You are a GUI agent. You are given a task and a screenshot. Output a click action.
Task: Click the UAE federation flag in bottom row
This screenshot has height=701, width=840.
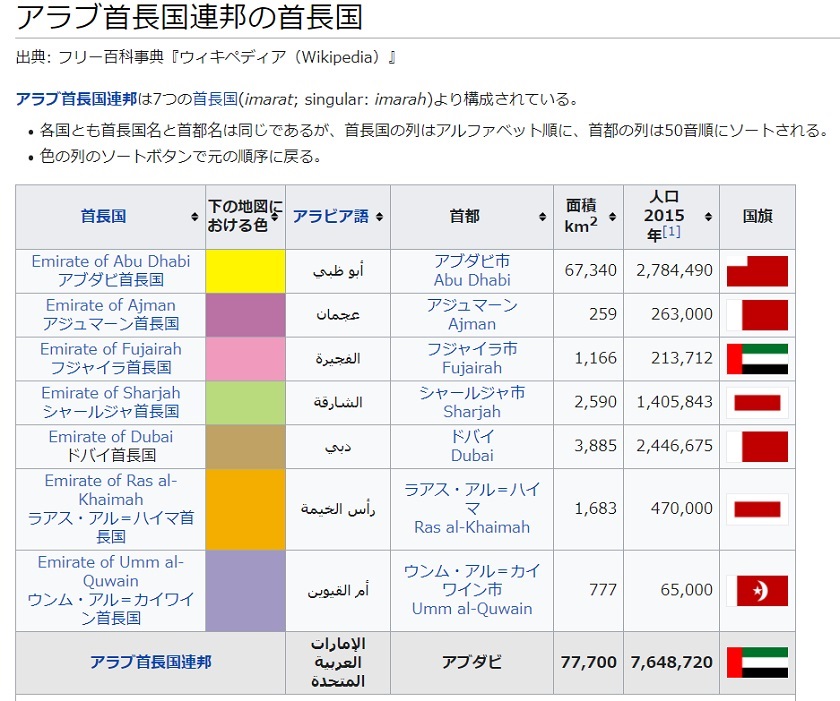pos(757,663)
